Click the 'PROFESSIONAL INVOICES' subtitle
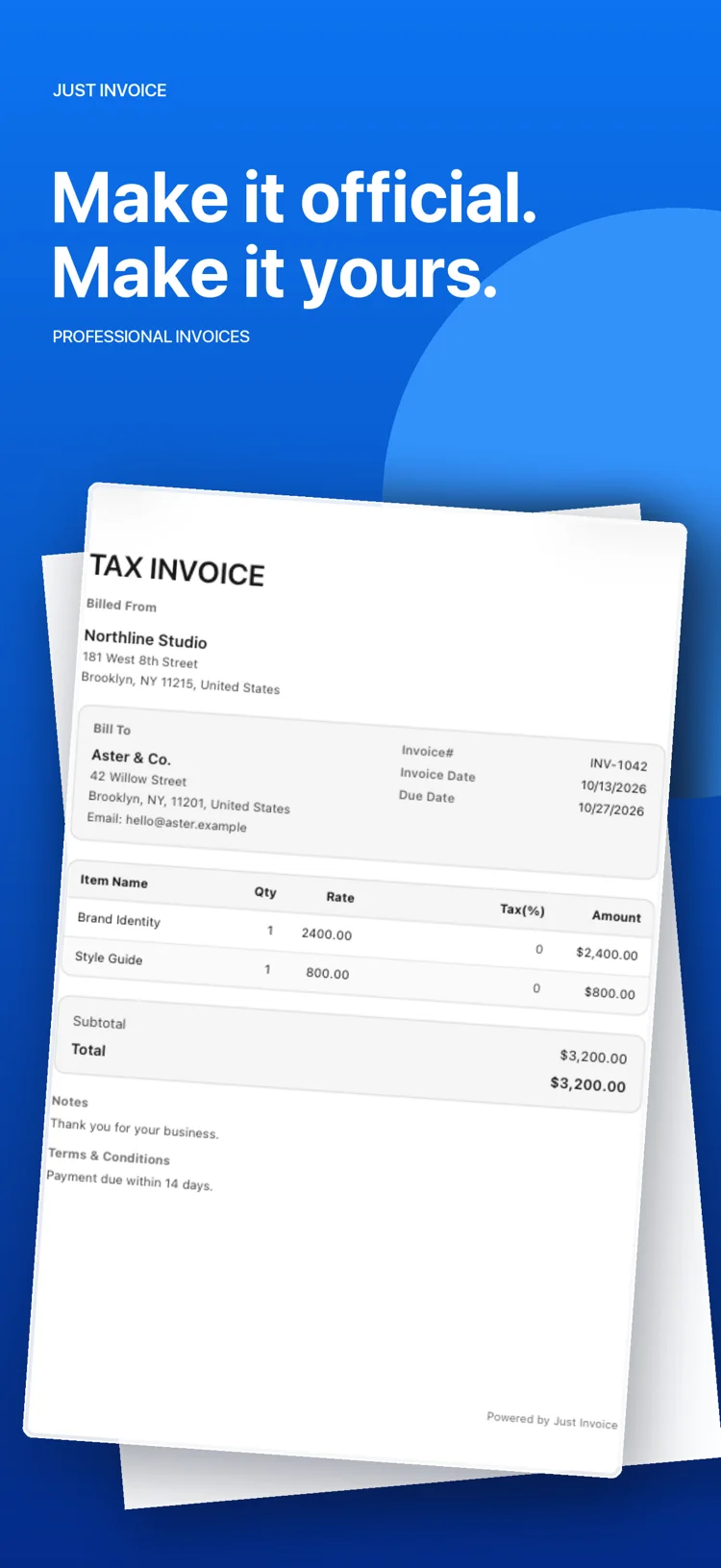The width and height of the screenshot is (721, 1568). (x=151, y=336)
